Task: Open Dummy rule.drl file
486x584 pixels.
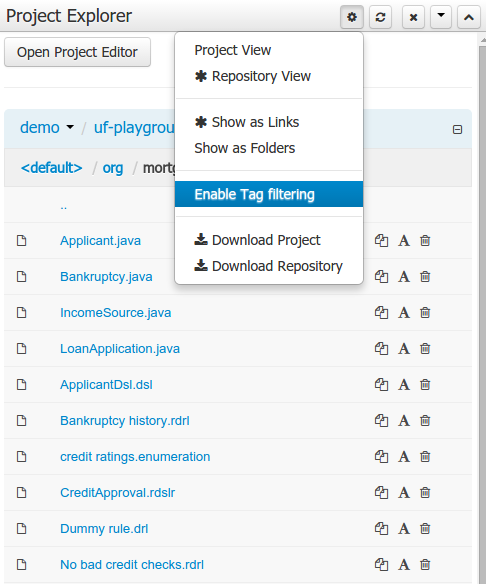Action: point(104,529)
